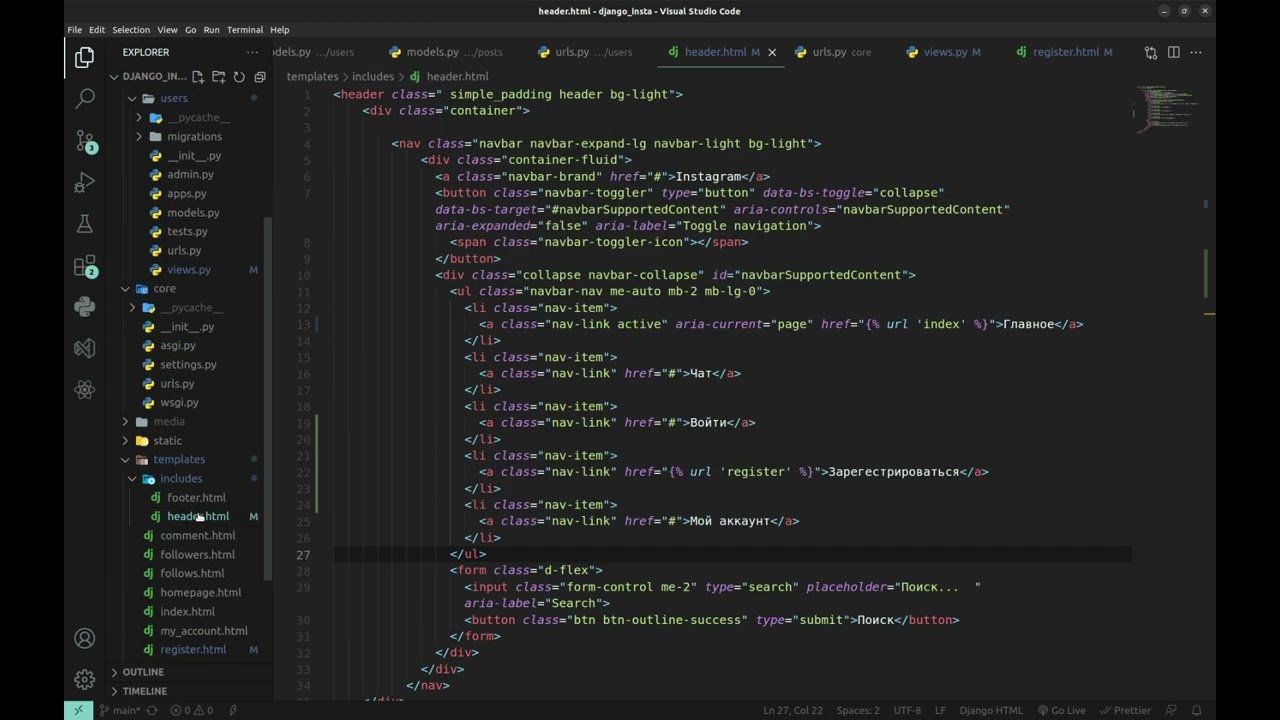This screenshot has height=720, width=1280.
Task: Change indentation via Spaces: 2
Action: tap(858, 710)
